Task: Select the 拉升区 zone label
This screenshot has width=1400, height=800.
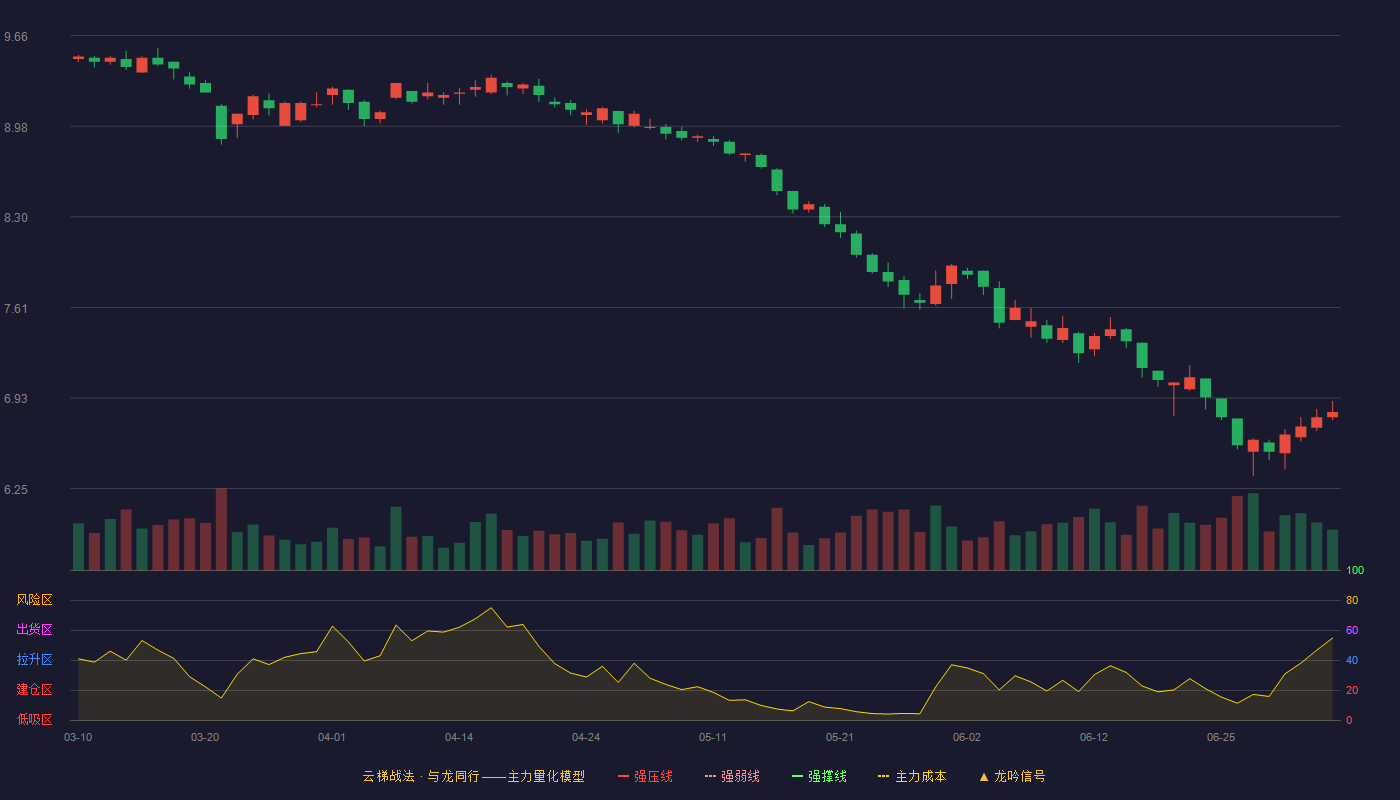Action: click(x=34, y=660)
